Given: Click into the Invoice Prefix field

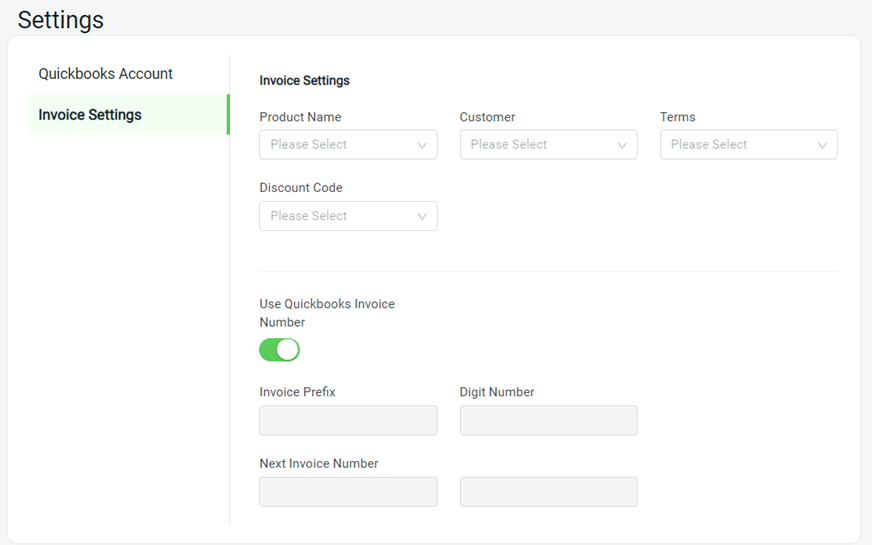Looking at the screenshot, I should point(348,420).
